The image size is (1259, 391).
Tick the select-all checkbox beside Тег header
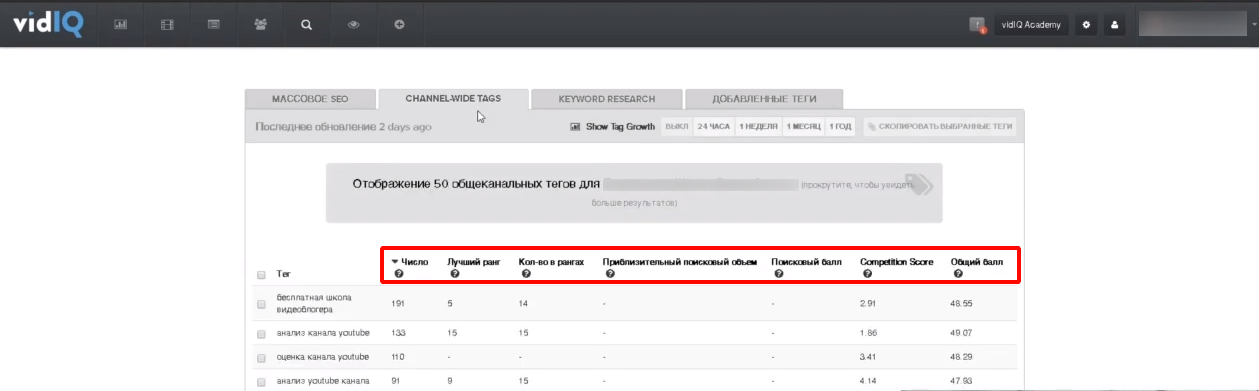pyautogui.click(x=261, y=274)
